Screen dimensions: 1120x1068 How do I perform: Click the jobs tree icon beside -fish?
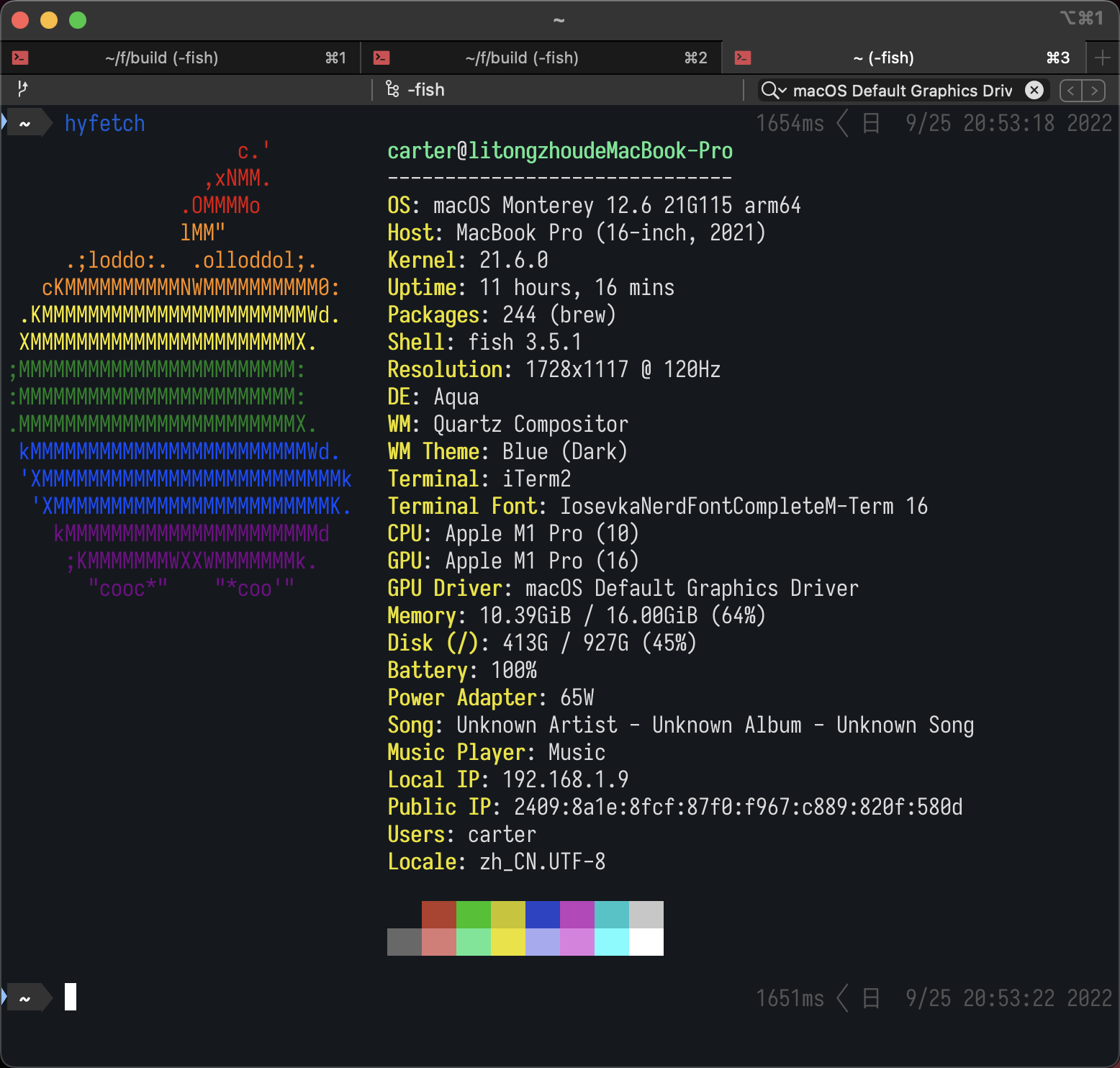tap(392, 89)
